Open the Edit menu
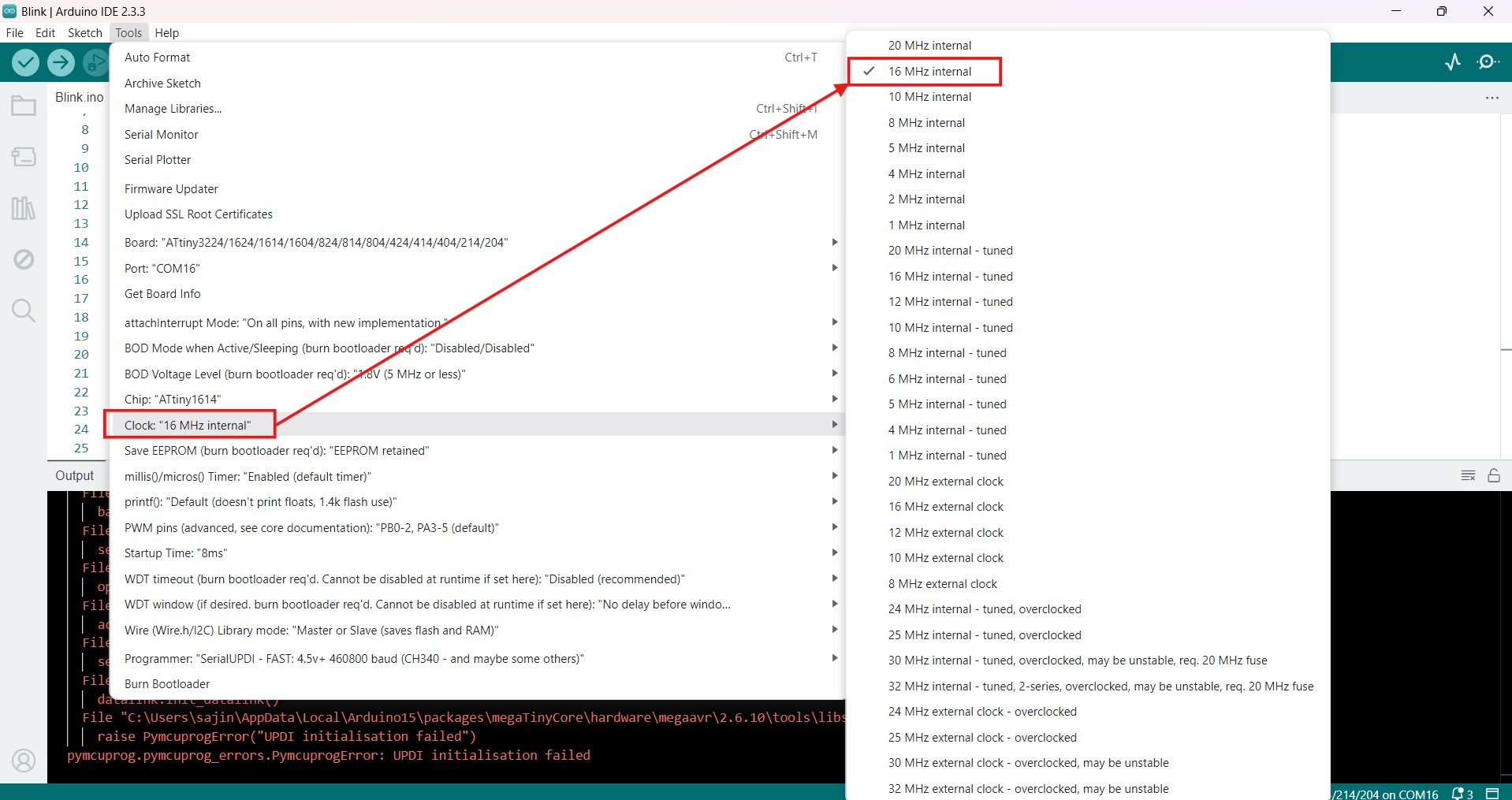Image resolution: width=1512 pixels, height=800 pixels. point(46,33)
